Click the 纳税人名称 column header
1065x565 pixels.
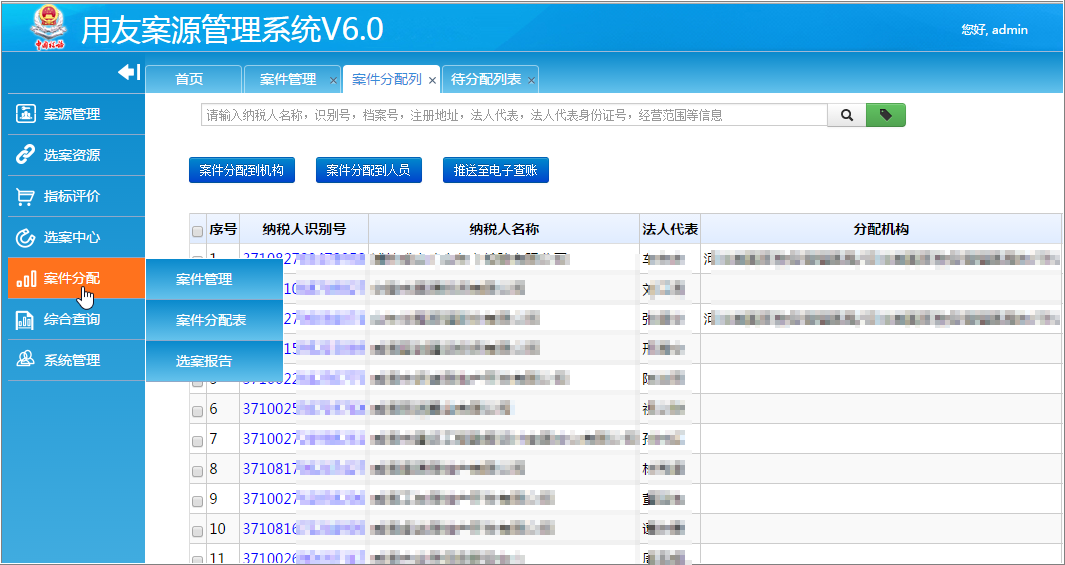pyautogui.click(x=504, y=229)
